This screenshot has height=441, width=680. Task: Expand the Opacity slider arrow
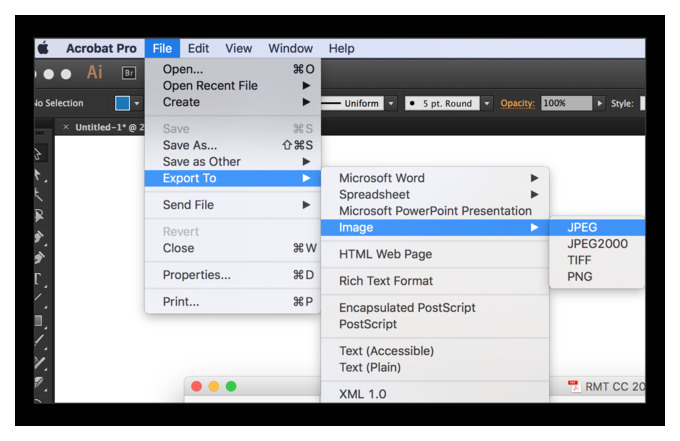600,103
